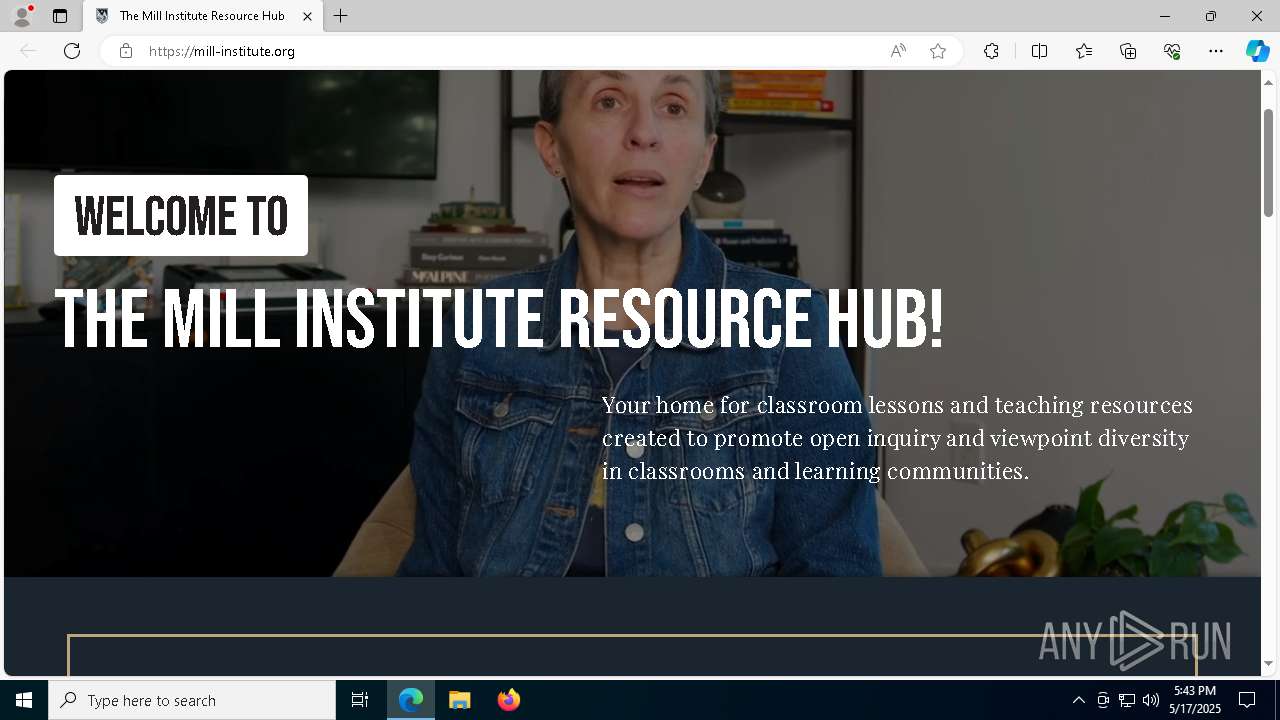The width and height of the screenshot is (1280, 720).
Task: View site information lock icon
Action: [x=126, y=51]
